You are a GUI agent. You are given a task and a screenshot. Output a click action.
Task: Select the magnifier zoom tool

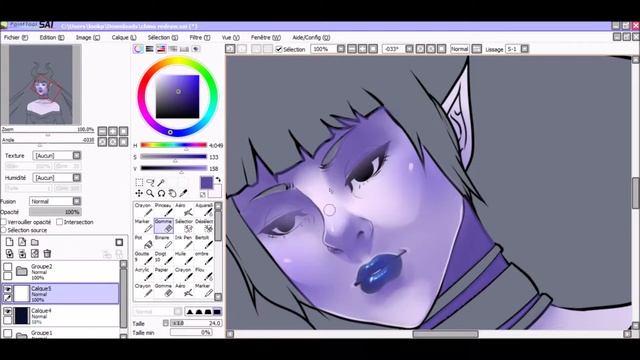pyautogui.click(x=150, y=193)
